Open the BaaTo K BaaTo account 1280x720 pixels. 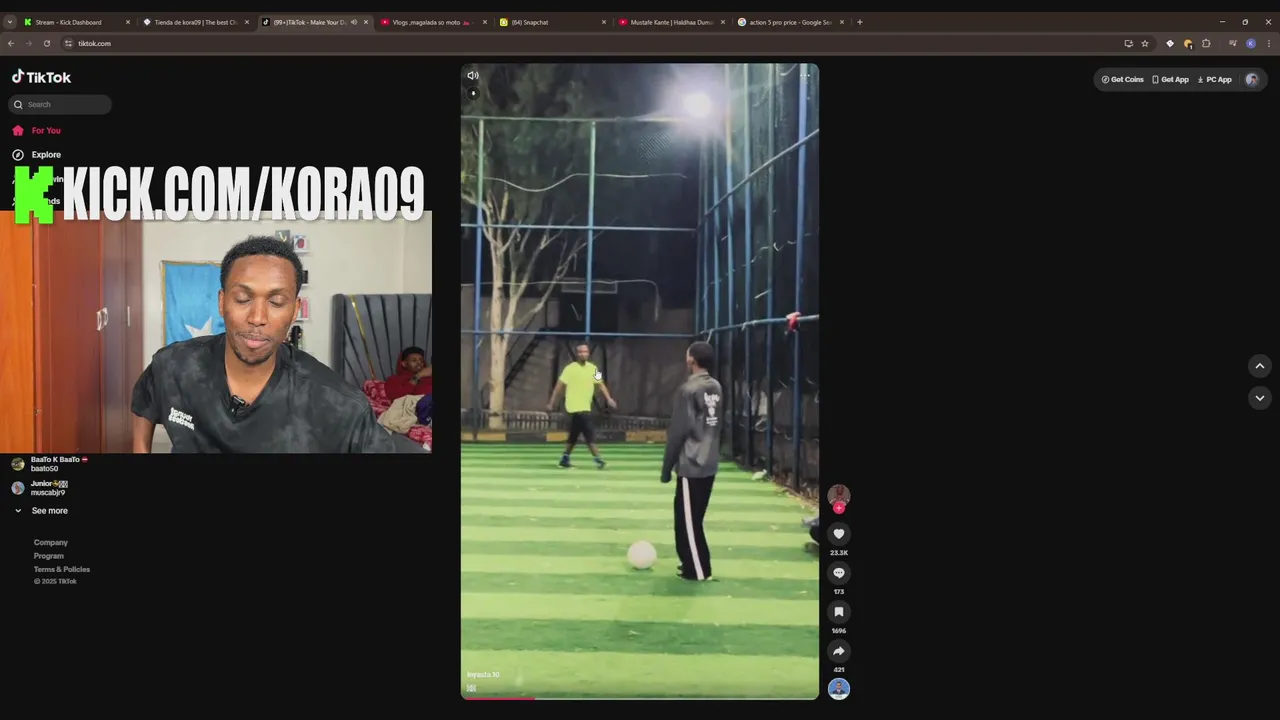pos(50,464)
